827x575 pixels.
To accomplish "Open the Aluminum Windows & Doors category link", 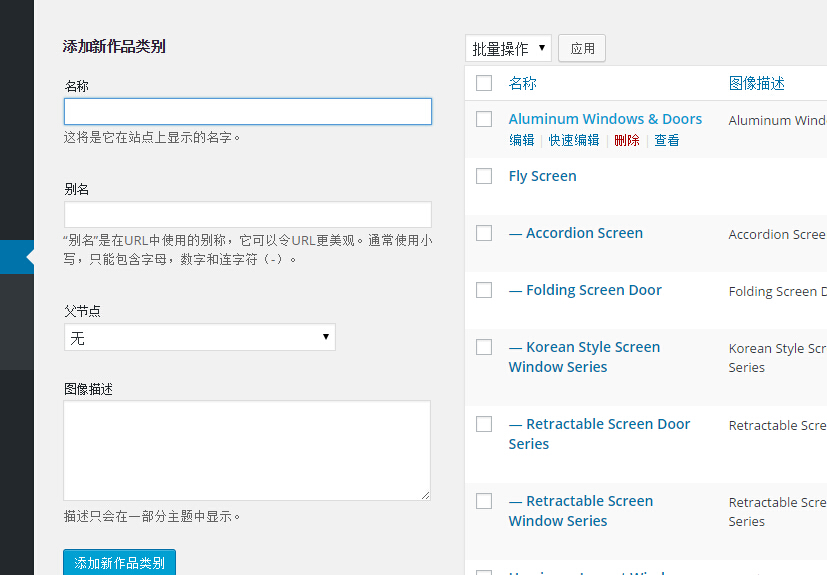I will 605,119.
